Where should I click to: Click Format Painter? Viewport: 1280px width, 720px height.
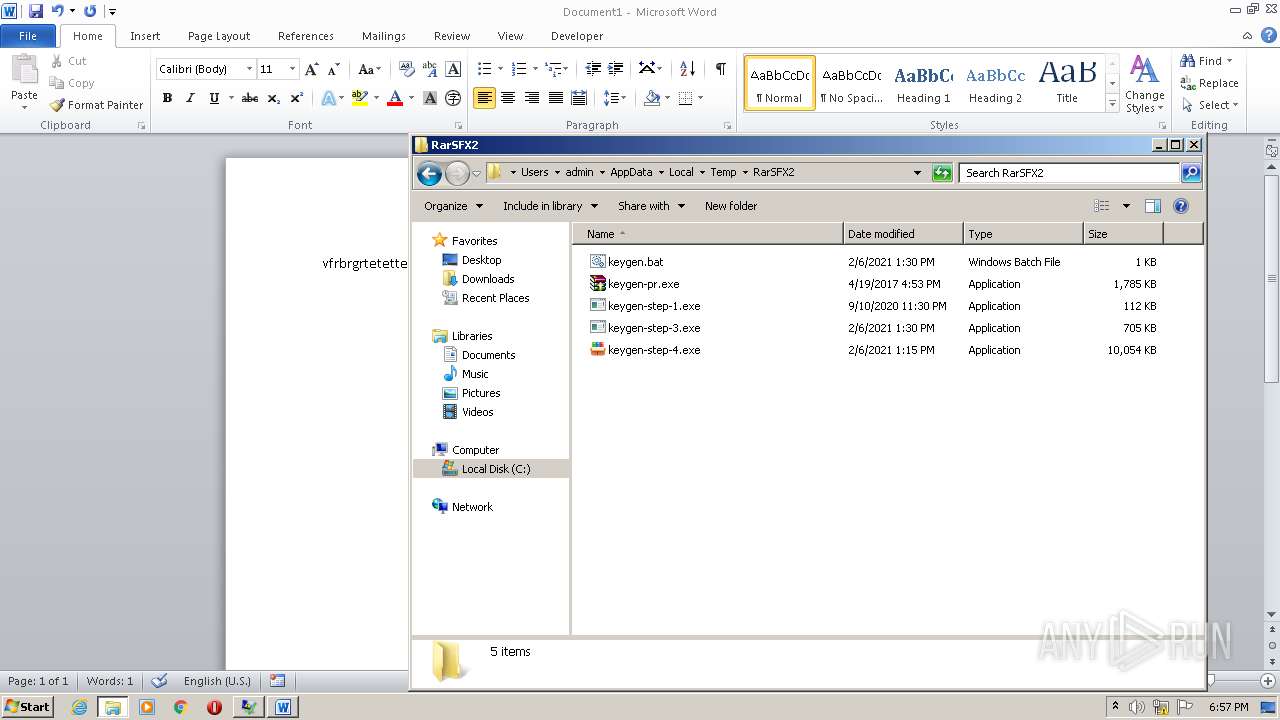[x=97, y=105]
